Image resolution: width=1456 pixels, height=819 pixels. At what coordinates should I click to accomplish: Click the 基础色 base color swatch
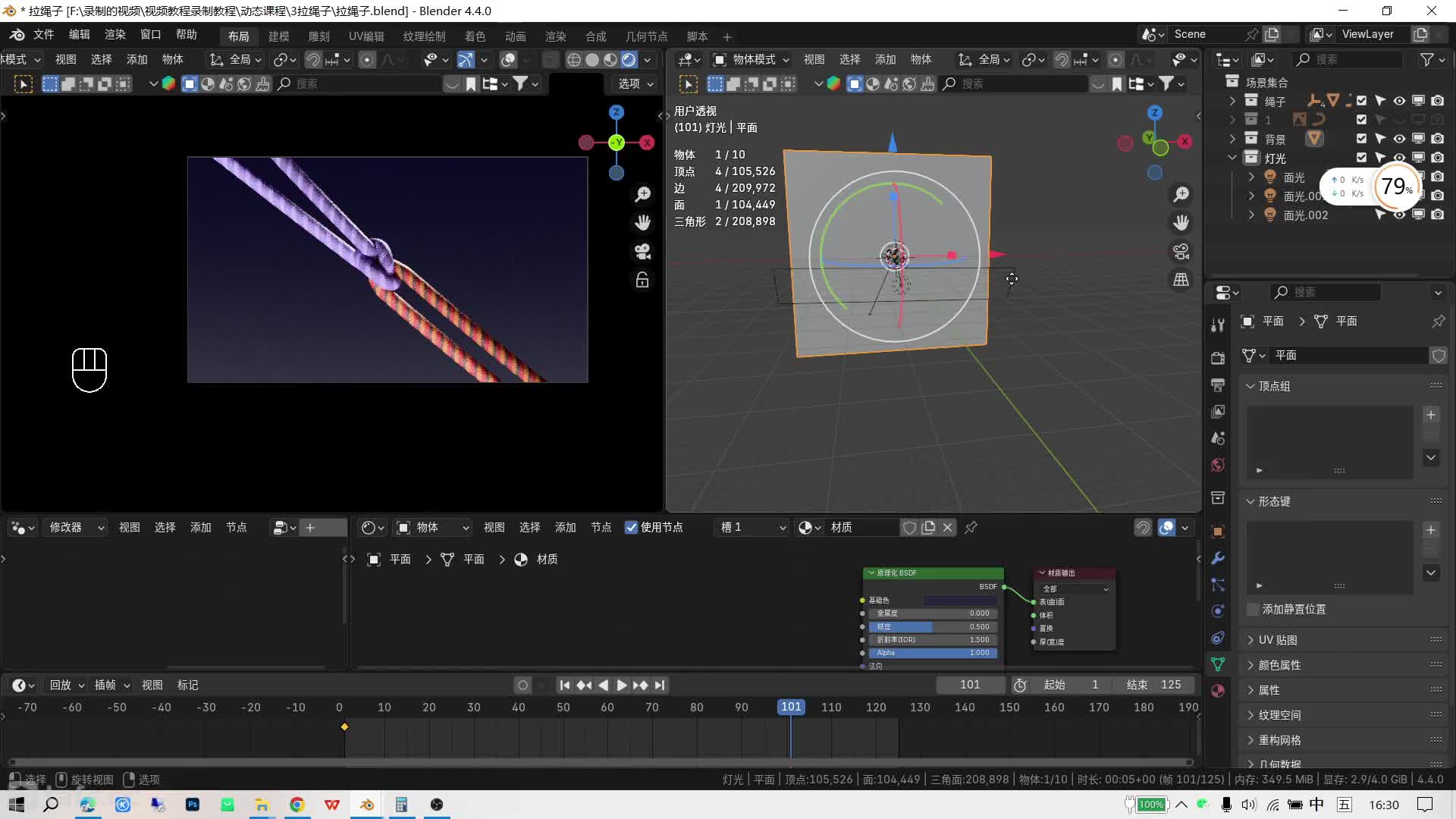959,600
